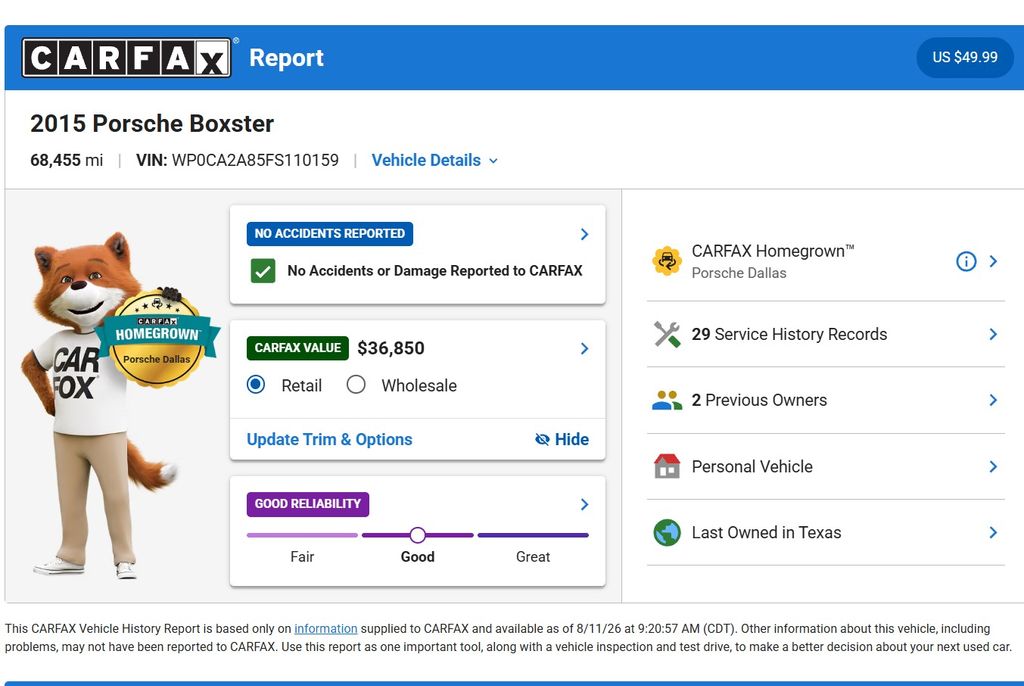Click the CARFAX Homegrown badge icon
The image size is (1024, 686).
tap(667, 261)
